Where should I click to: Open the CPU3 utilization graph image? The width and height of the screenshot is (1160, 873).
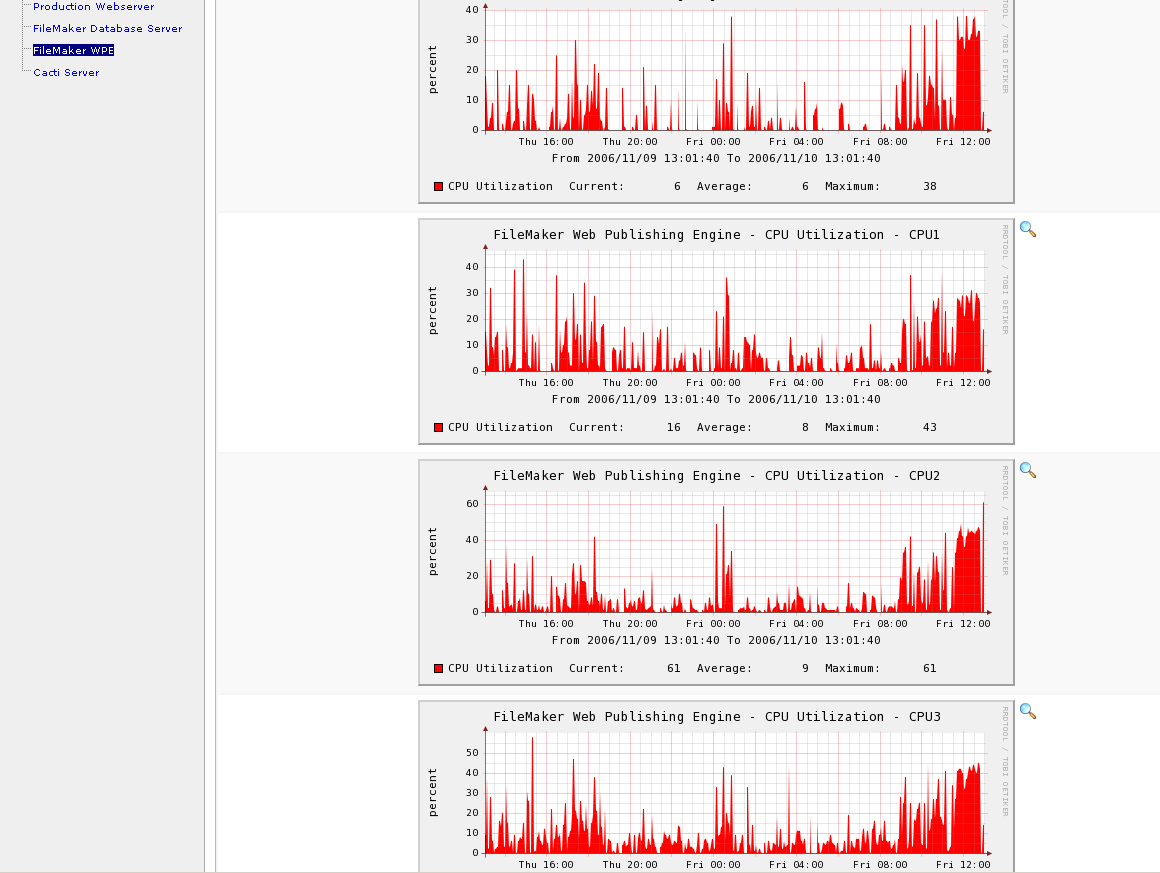(x=716, y=786)
